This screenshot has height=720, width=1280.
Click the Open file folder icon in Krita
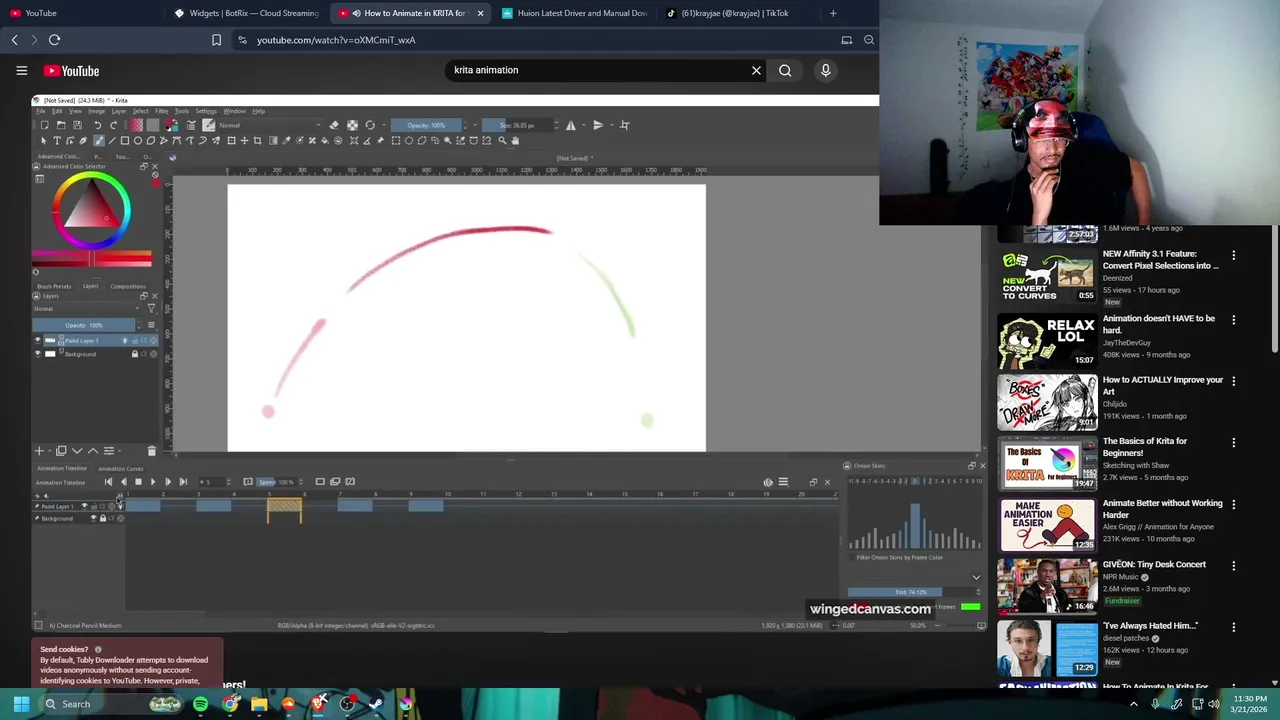tap(61, 125)
